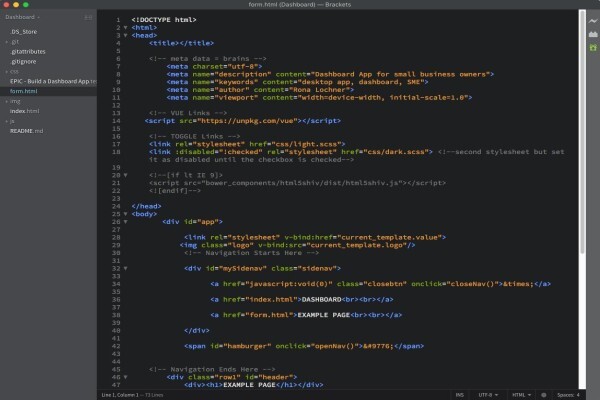Viewport: 600px width, 400px height.
Task: Expand the js folder in file tree
Action: coord(7,121)
